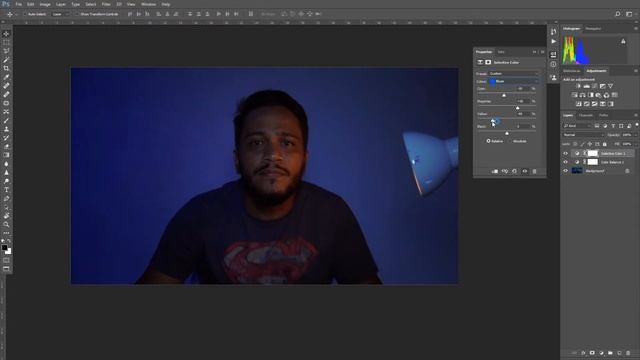
Task: Open the Filter menu
Action: (106, 4)
